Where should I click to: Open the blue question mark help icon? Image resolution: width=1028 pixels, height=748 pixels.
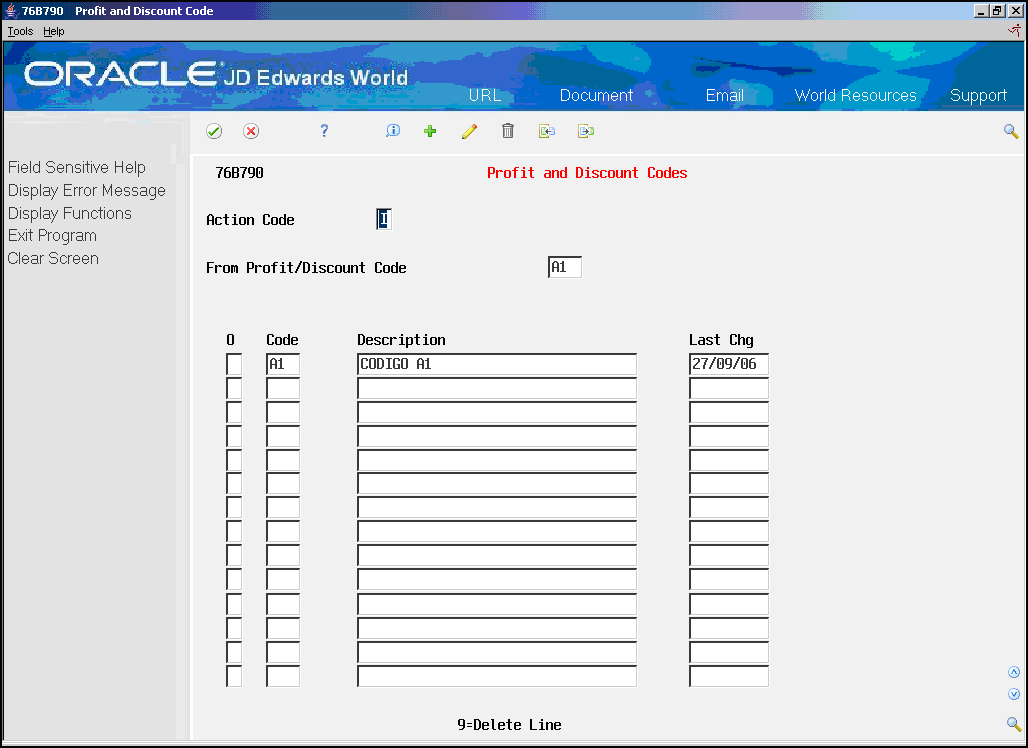pyautogui.click(x=324, y=131)
